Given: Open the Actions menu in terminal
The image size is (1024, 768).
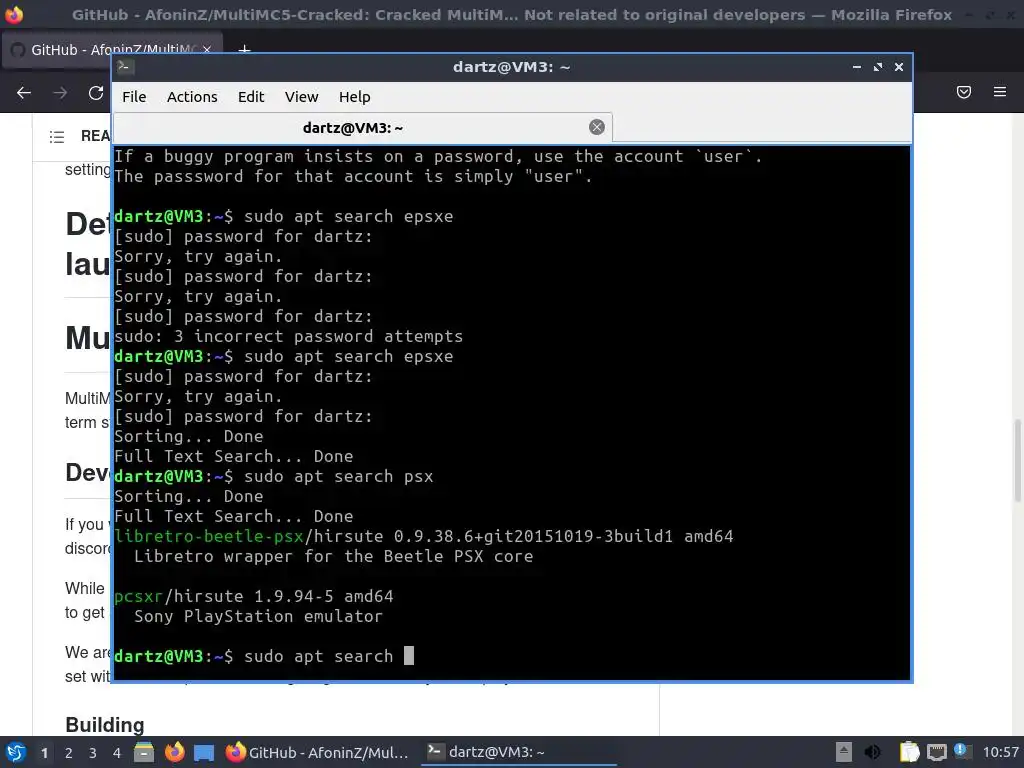Looking at the screenshot, I should click(x=192, y=97).
